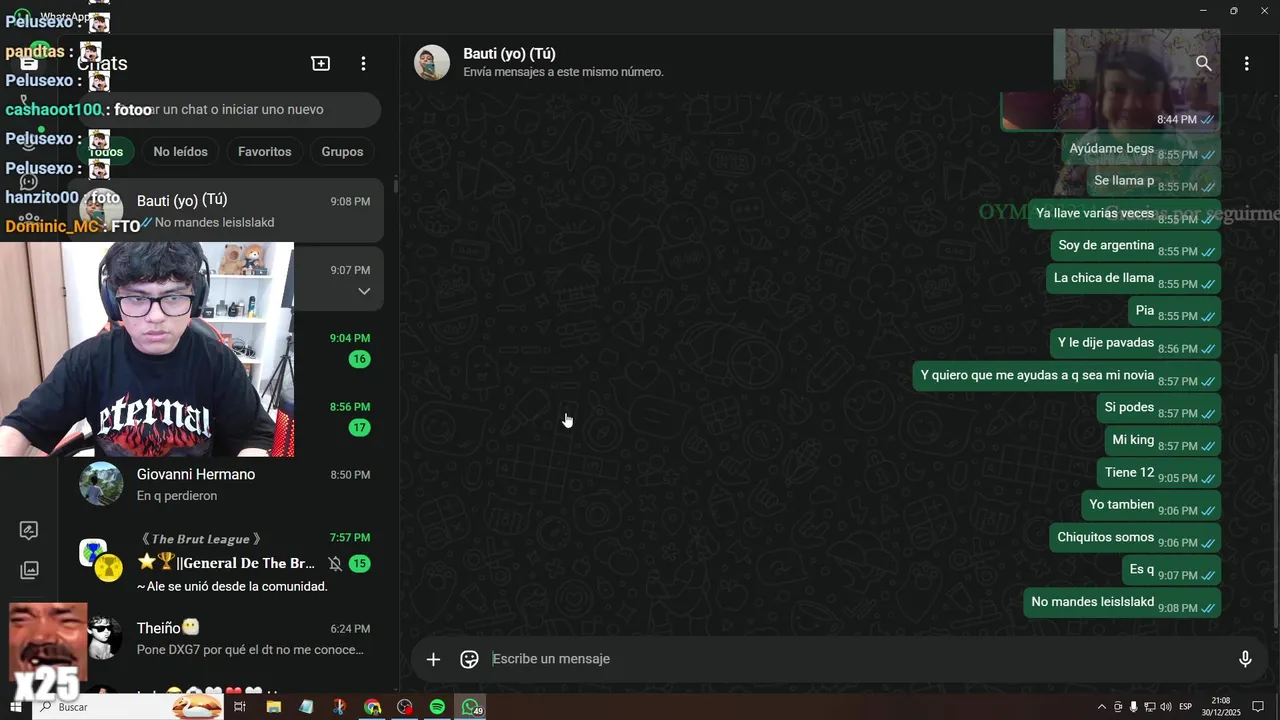Select message "La chica de llama"

[1133, 278]
